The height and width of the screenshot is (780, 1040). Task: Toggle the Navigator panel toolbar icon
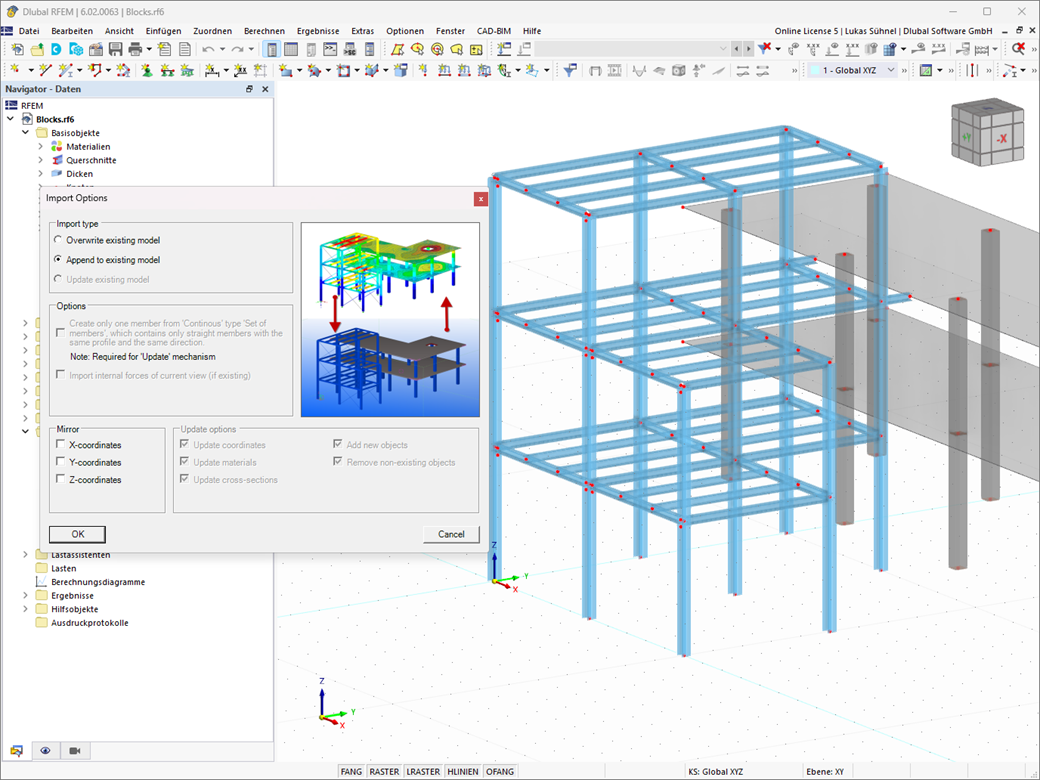coord(271,49)
